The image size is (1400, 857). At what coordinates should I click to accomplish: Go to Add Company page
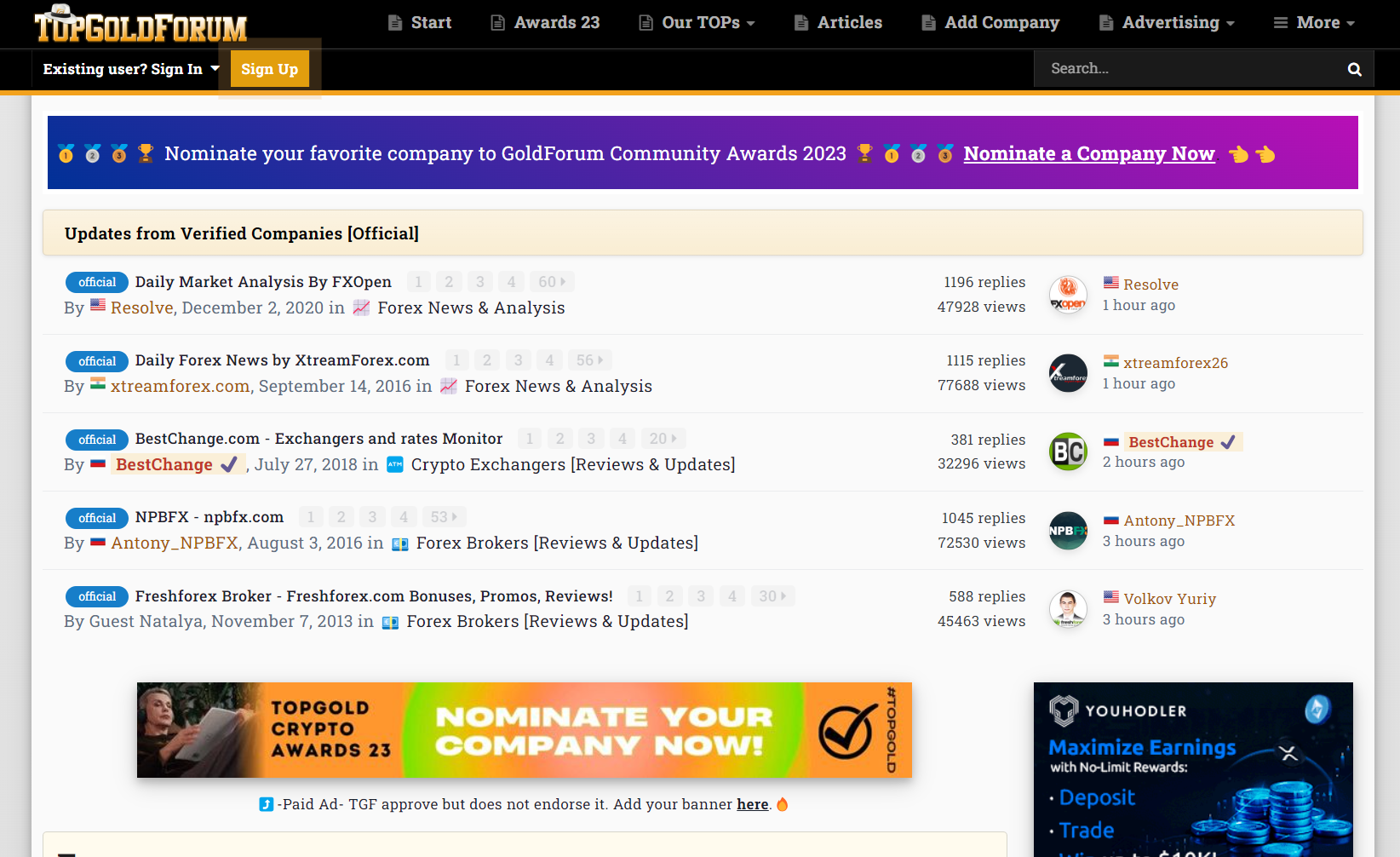(x=991, y=23)
